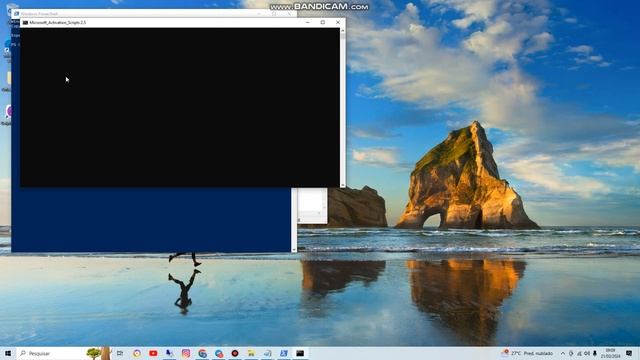Open the notification center icon

pyautogui.click(x=629, y=353)
